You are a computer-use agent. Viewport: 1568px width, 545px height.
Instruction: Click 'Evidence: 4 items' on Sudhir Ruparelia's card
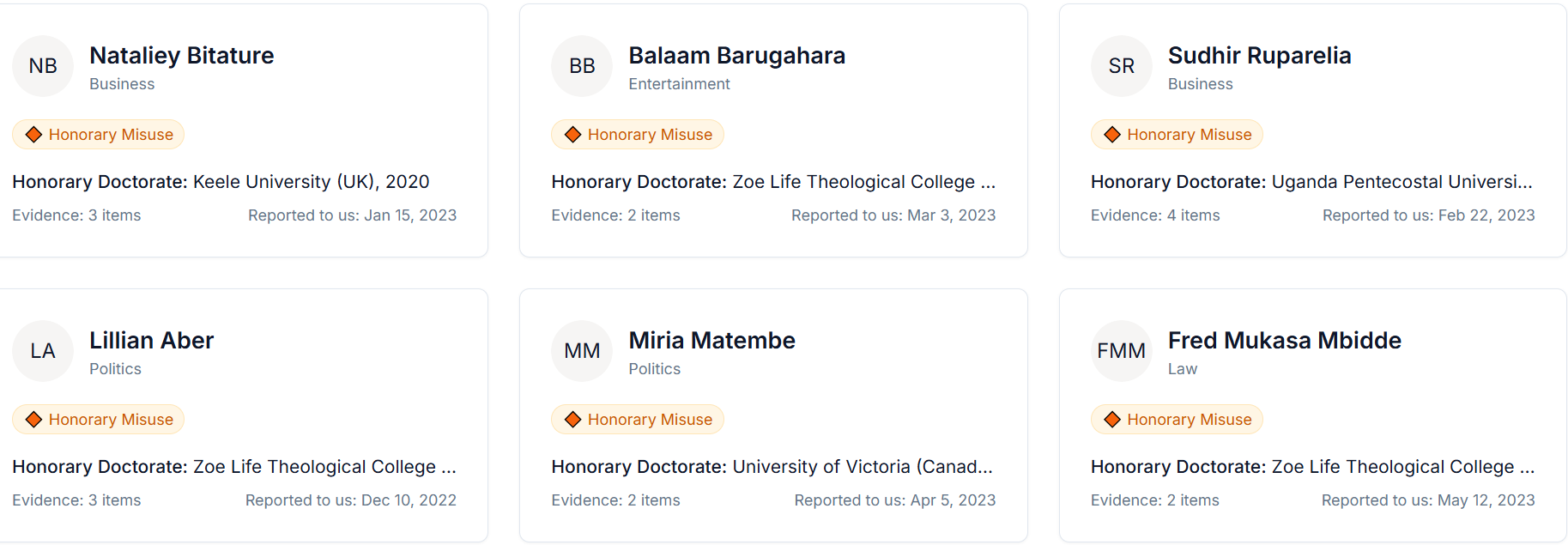(x=1154, y=215)
